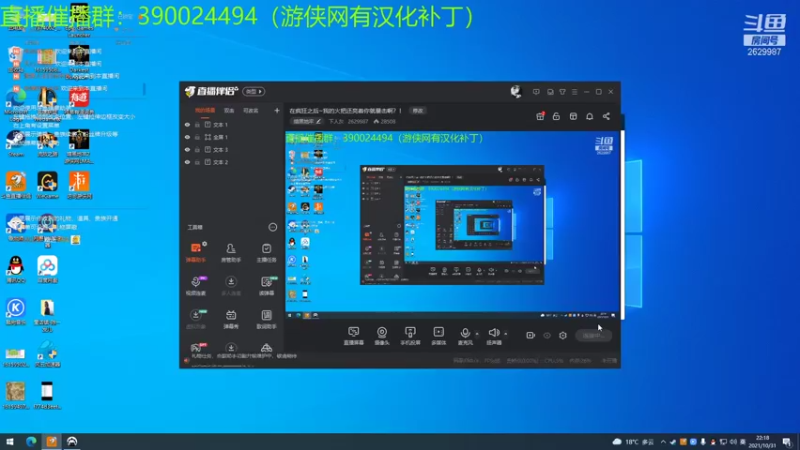Open the 视频连麦 tool icon
The height and width of the screenshot is (450, 800).
coord(196,286)
